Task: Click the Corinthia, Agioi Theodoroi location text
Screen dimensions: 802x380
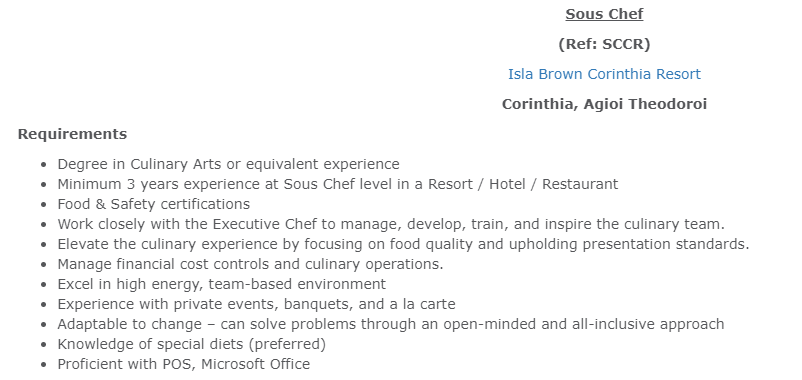Action: pyautogui.click(x=604, y=104)
